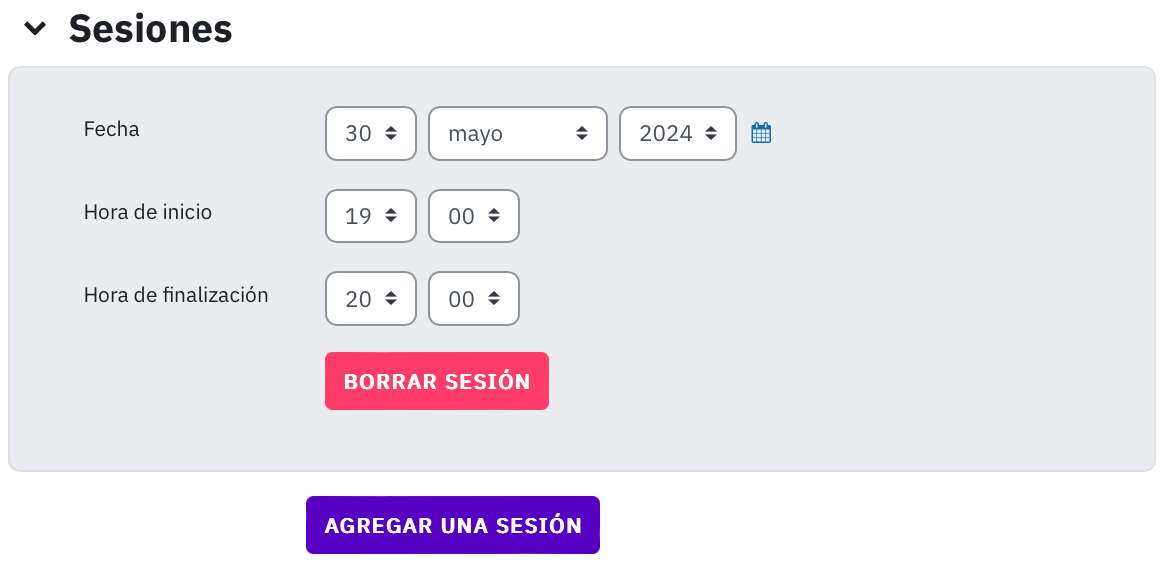Open the start minute dropdown under Hora de inicio
This screenshot has height=572, width=1176.
pos(473,216)
